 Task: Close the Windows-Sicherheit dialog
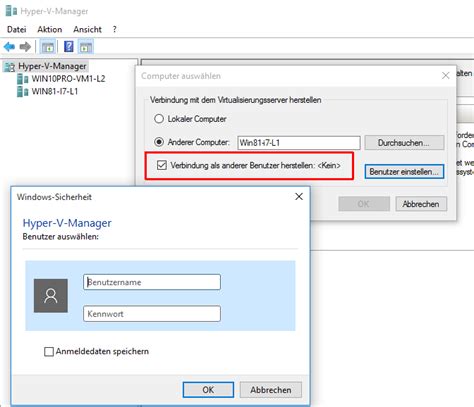pyautogui.click(x=299, y=197)
